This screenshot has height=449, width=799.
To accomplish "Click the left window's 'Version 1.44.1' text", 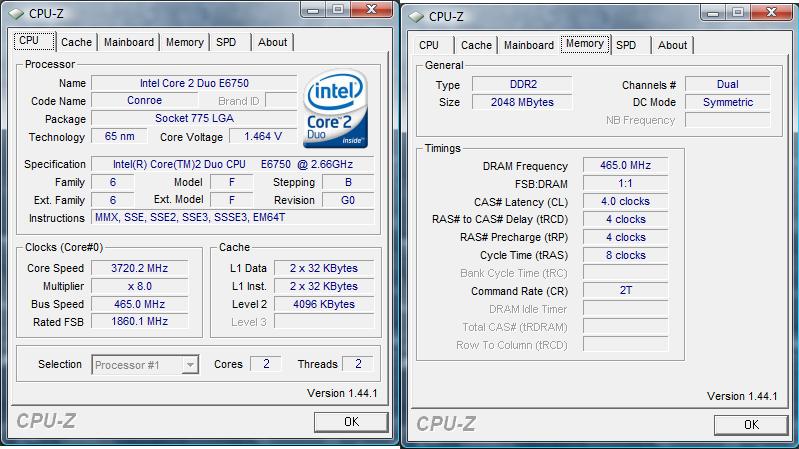I will point(342,393).
